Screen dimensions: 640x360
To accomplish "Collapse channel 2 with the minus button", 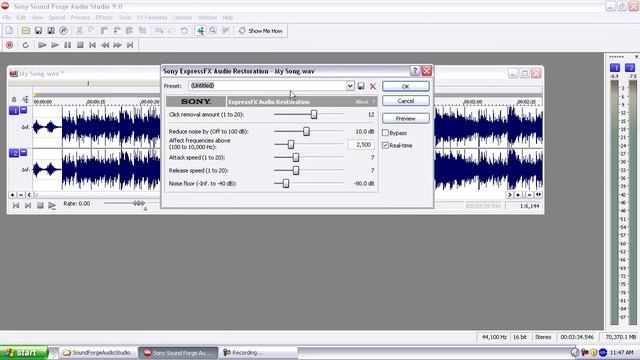I will (24, 152).
